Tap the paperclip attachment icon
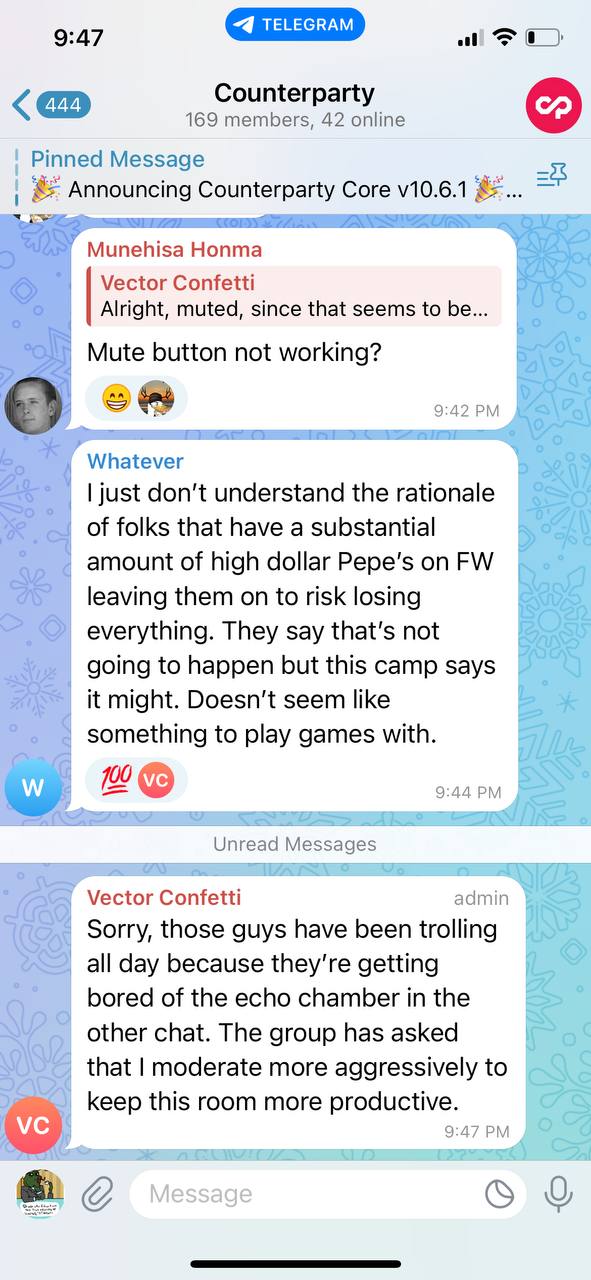This screenshot has width=591, height=1280. pos(97,1194)
